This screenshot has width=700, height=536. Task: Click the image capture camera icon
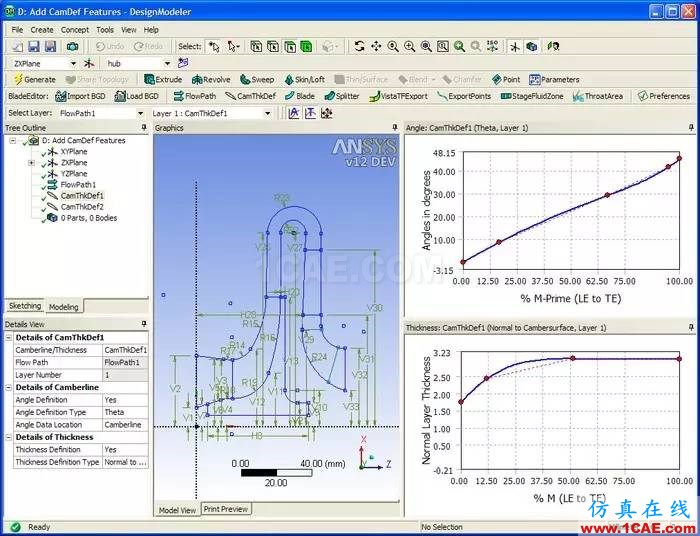72,46
